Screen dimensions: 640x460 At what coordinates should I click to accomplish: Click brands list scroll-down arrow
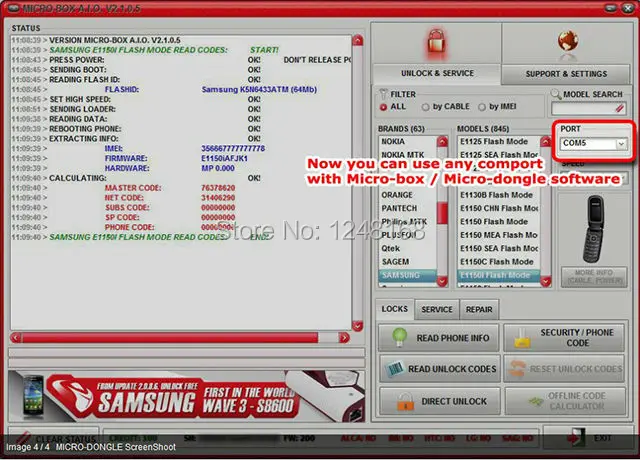click(442, 281)
